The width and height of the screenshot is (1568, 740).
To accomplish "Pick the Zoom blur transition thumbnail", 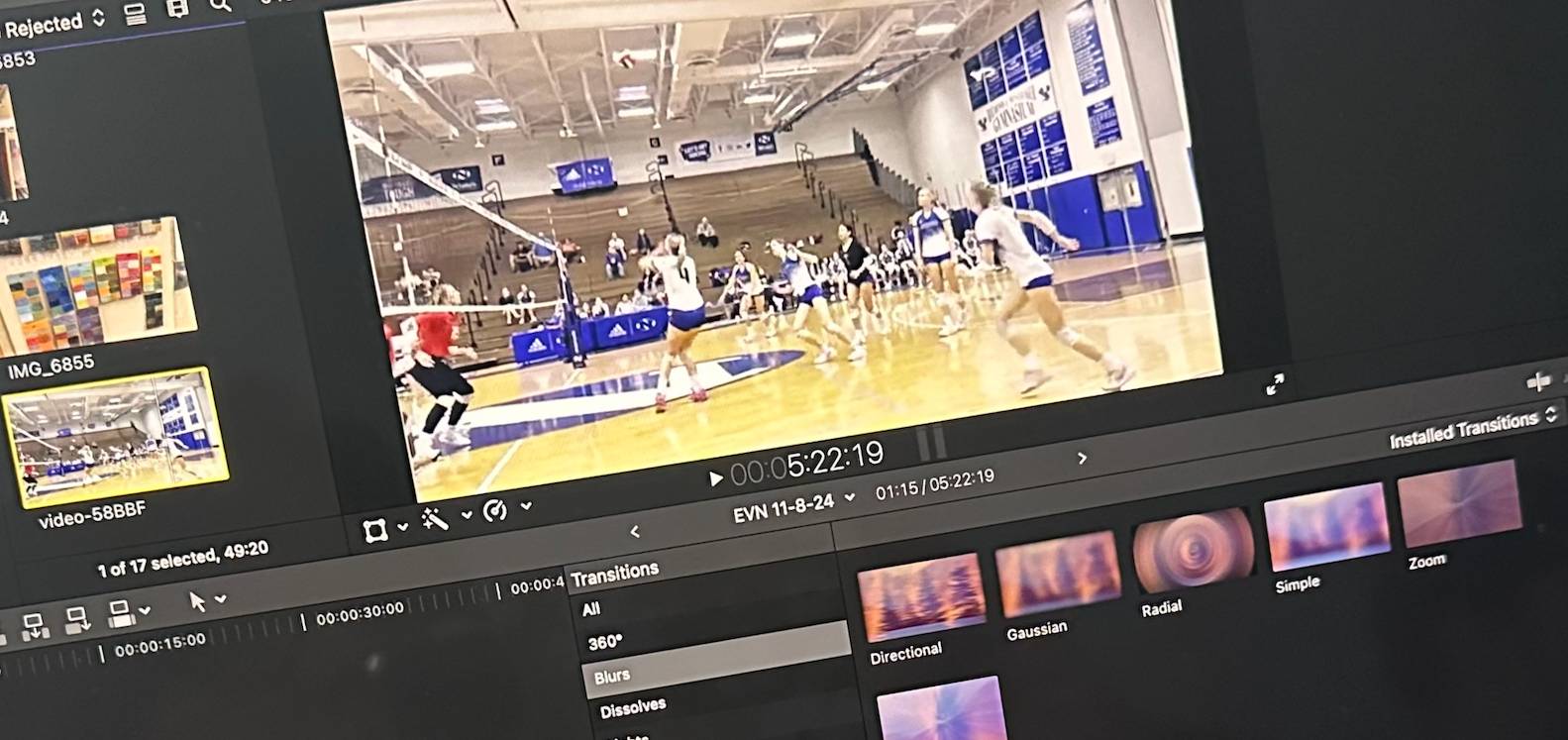I will pyautogui.click(x=1458, y=504).
